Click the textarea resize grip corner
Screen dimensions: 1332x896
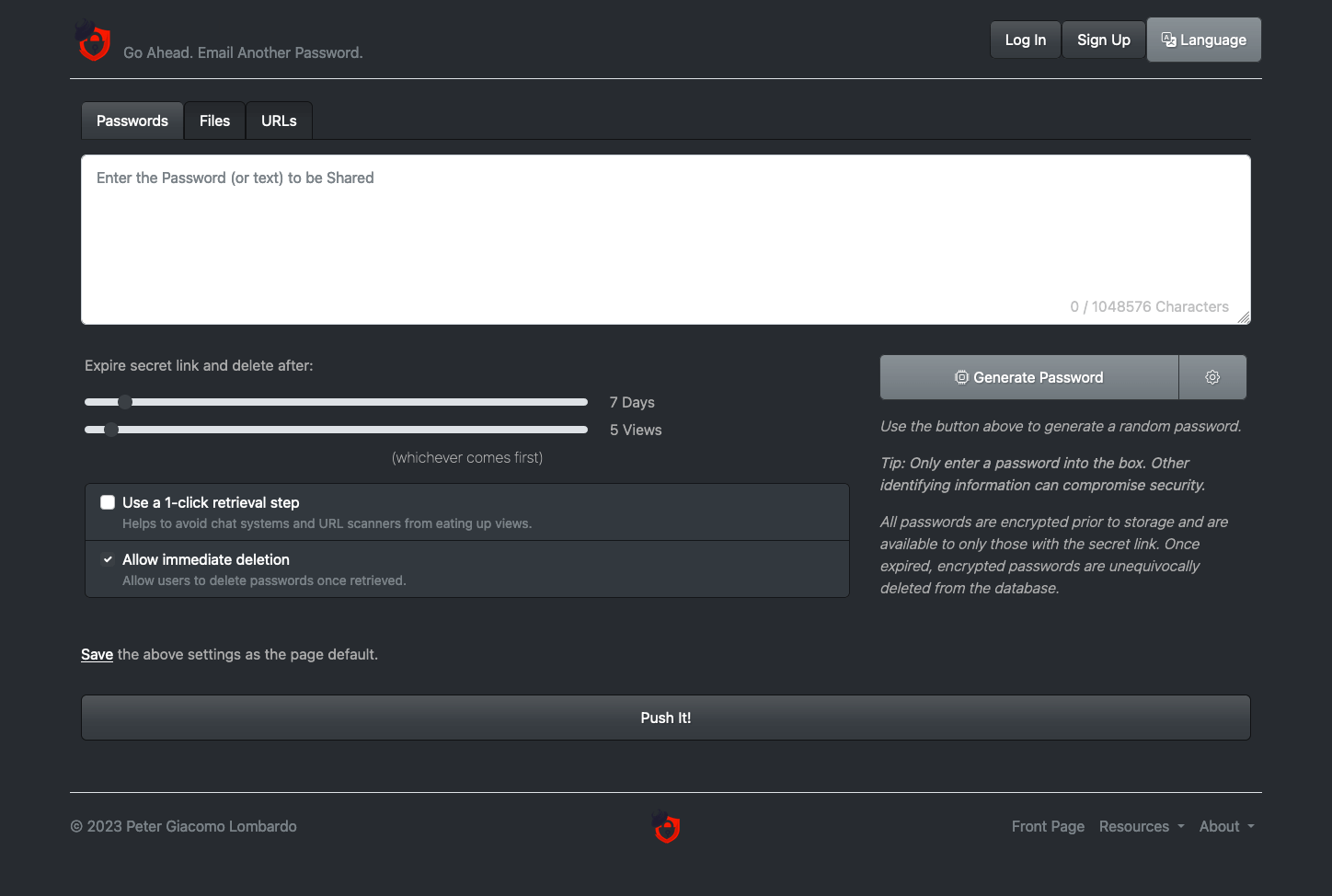(x=1244, y=317)
